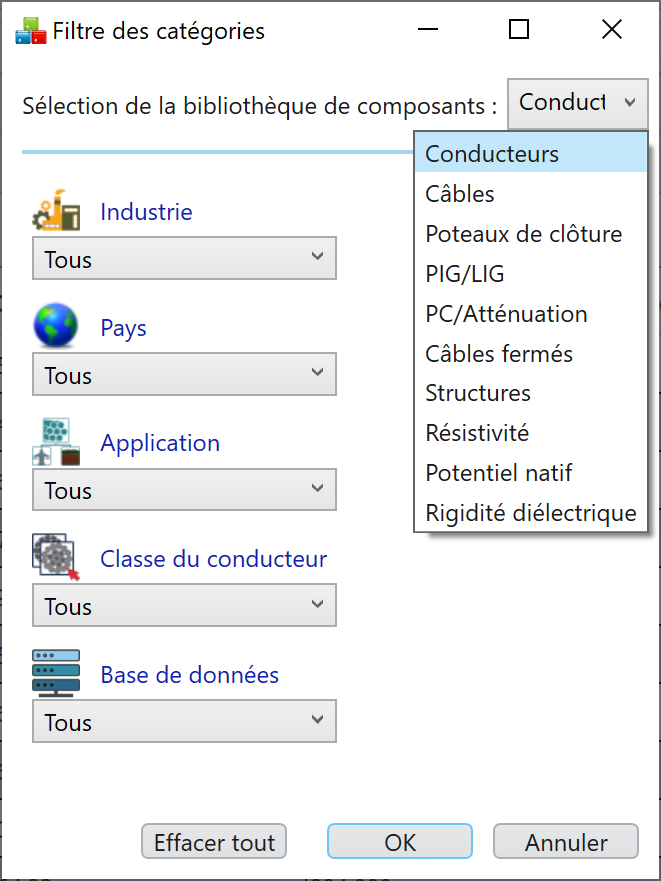Image resolution: width=661 pixels, height=881 pixels.
Task: Select Câbles from the library list
Action: coord(531,194)
